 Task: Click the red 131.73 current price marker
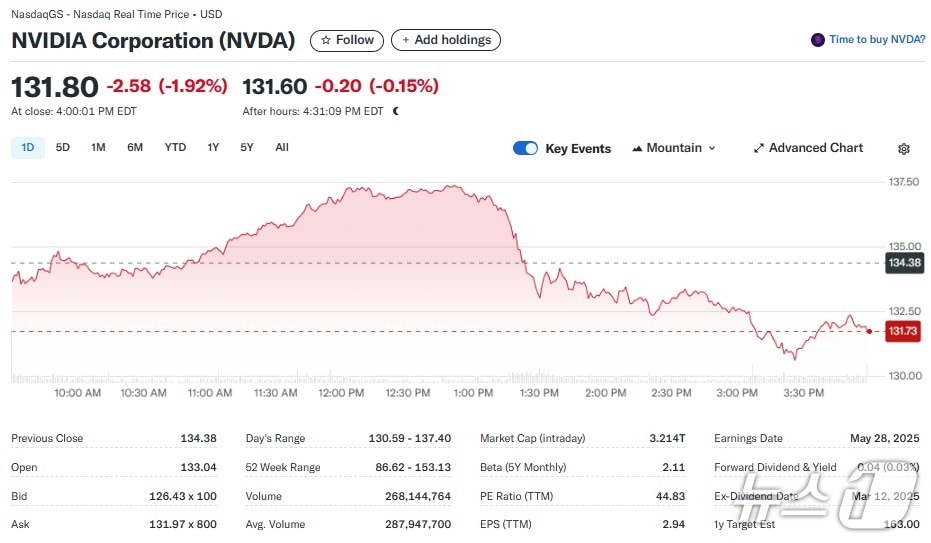[x=903, y=331]
